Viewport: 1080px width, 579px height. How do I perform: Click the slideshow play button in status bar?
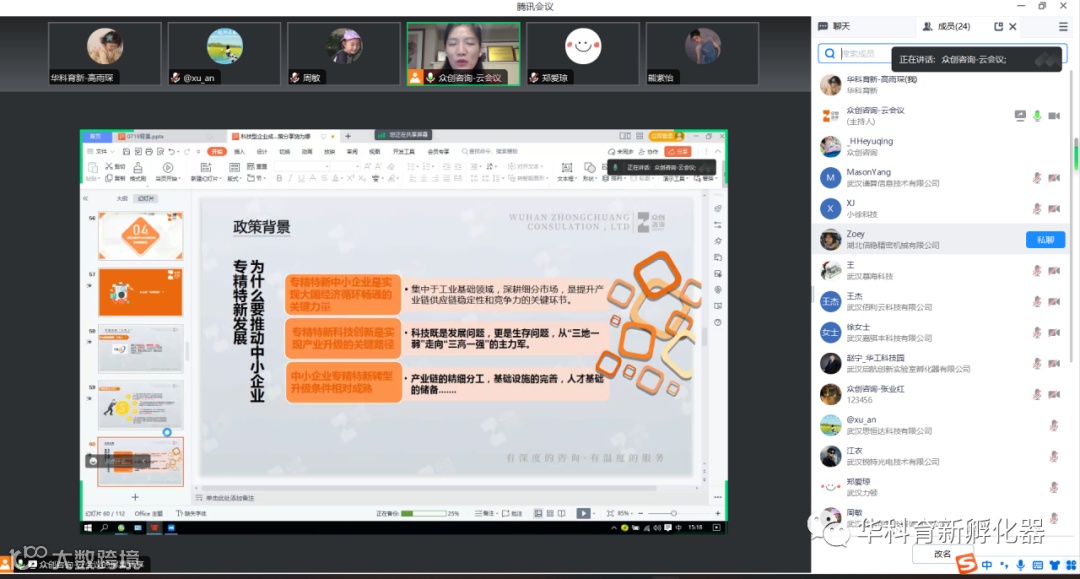click(583, 514)
